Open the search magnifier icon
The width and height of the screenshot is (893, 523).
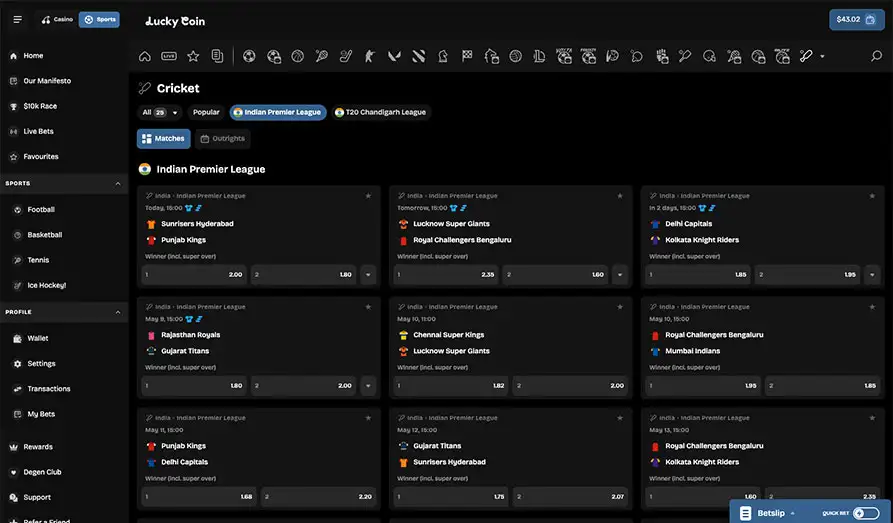coord(876,56)
